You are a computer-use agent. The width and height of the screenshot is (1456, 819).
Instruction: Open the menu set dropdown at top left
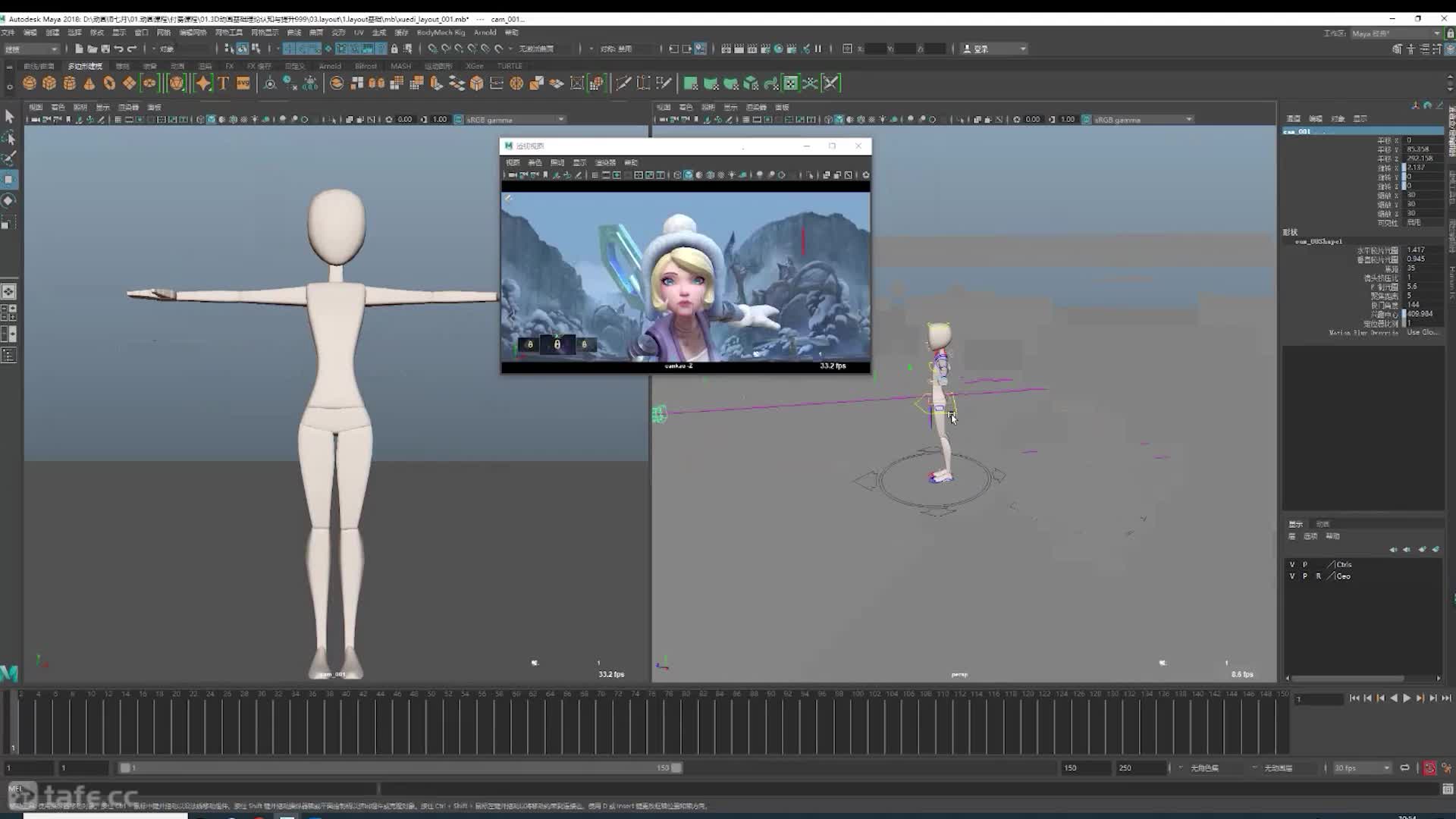[32, 49]
